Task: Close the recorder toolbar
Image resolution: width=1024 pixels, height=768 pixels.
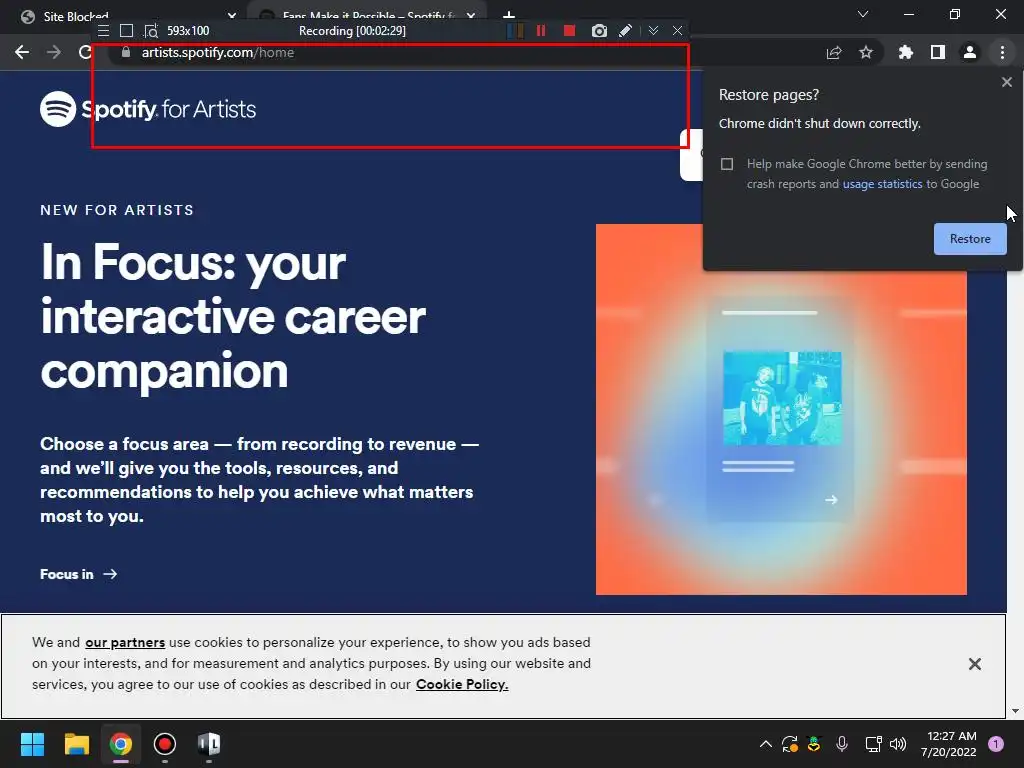Action: 677,31
